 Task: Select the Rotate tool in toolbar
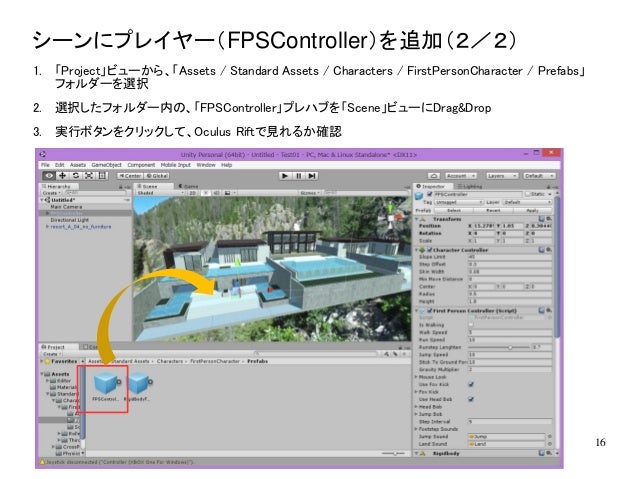(x=76, y=175)
